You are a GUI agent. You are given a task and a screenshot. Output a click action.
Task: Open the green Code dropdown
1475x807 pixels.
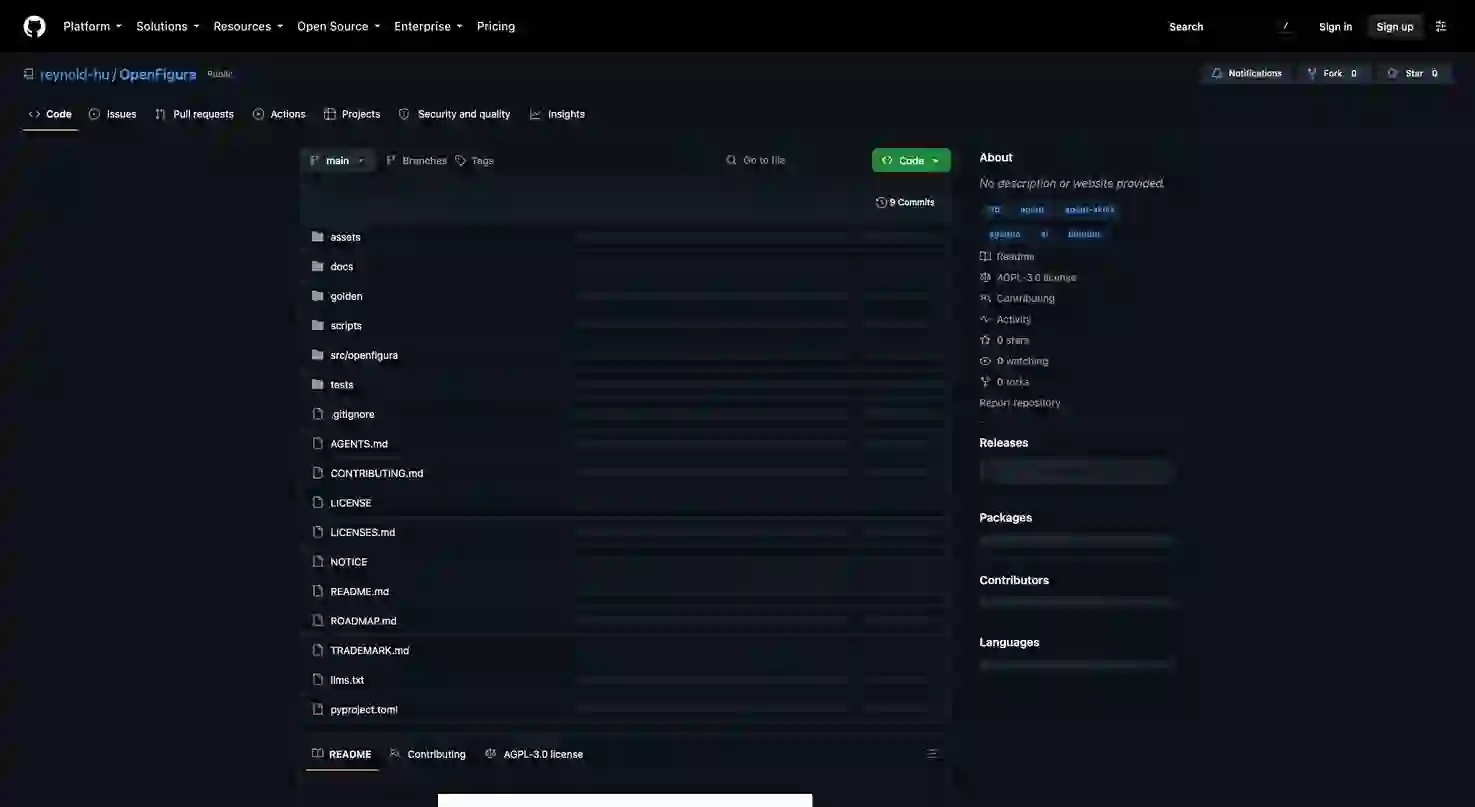pos(911,161)
